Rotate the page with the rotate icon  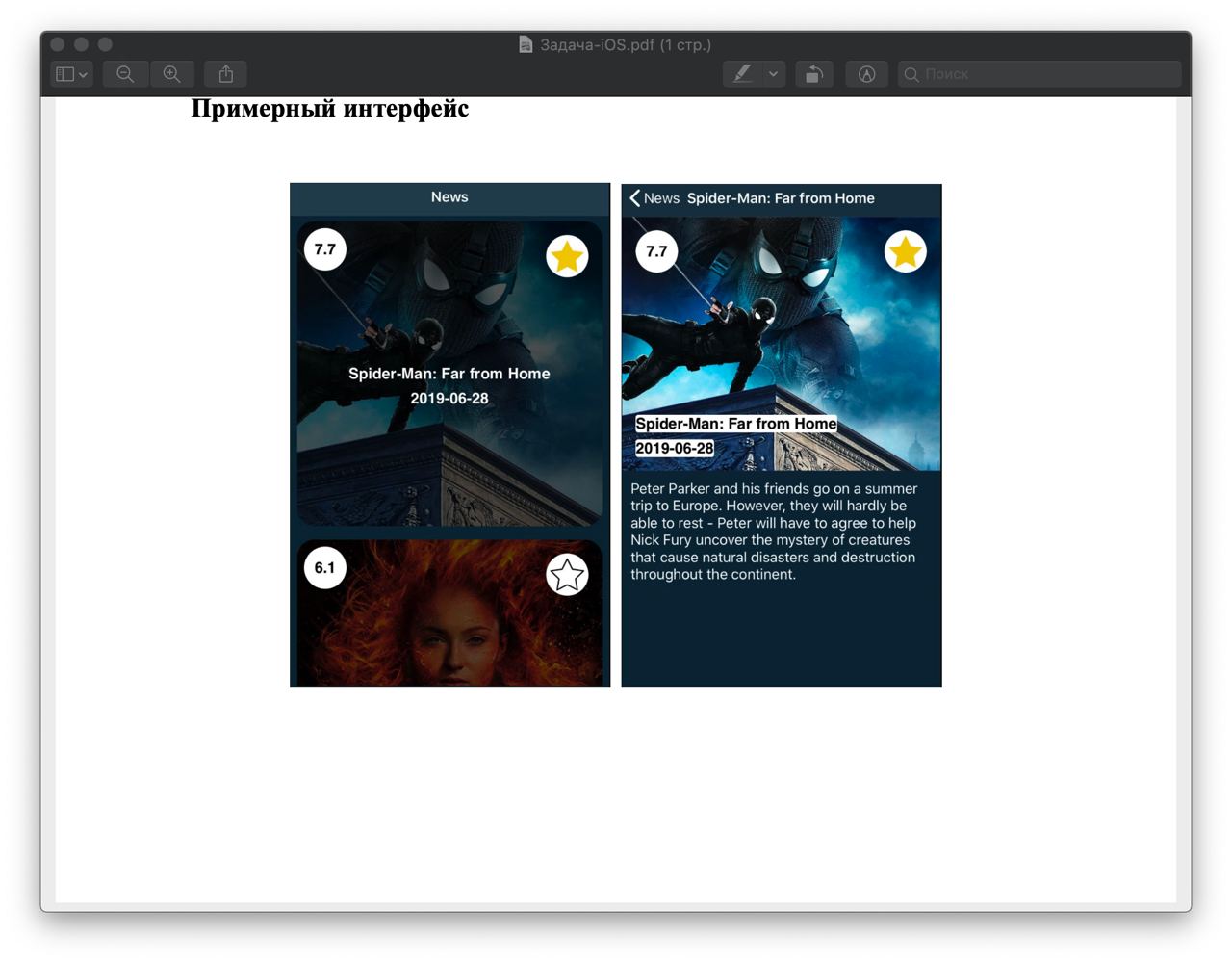[x=814, y=74]
